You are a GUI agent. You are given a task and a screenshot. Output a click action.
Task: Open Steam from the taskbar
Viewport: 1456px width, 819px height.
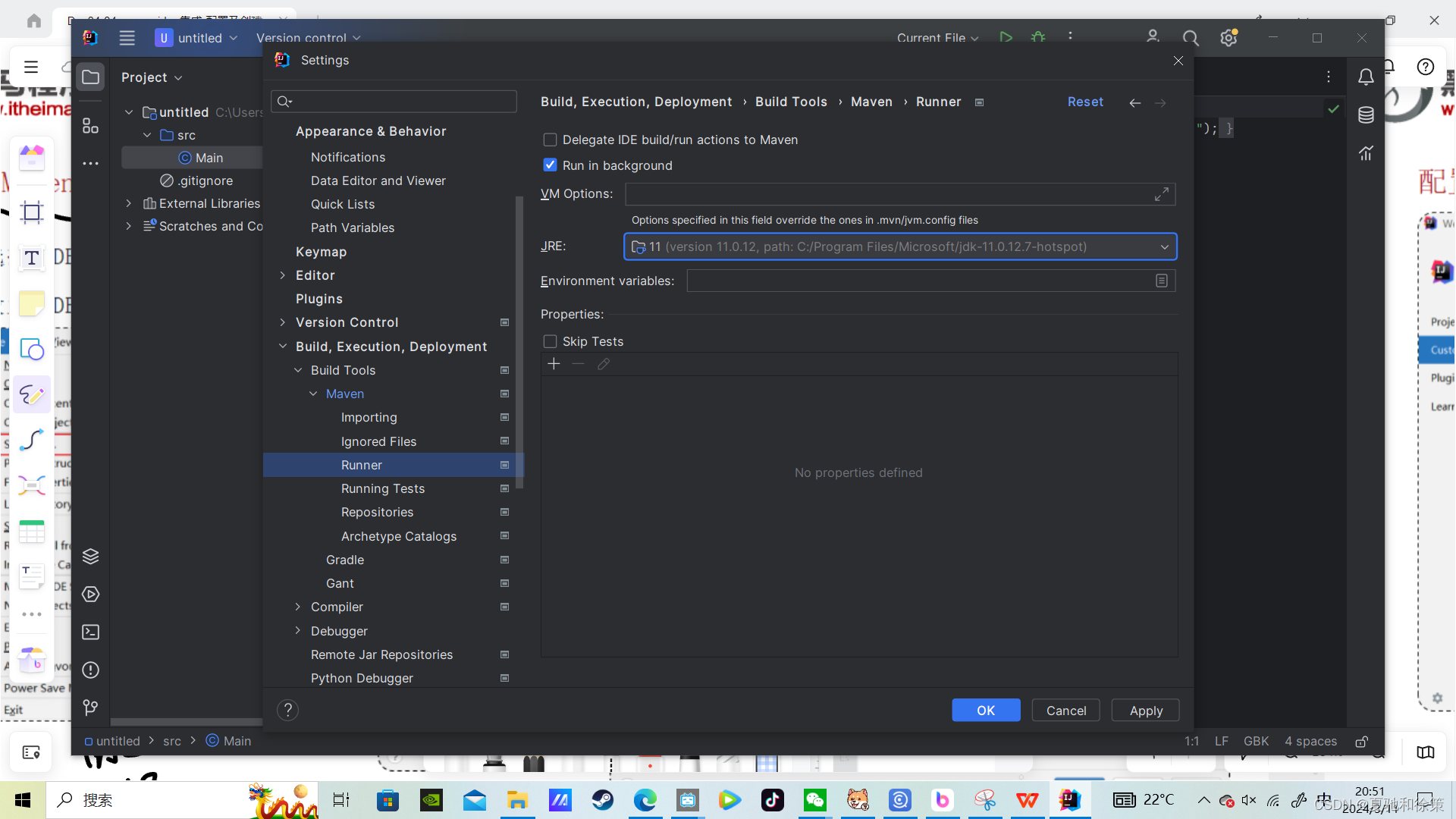(x=603, y=800)
